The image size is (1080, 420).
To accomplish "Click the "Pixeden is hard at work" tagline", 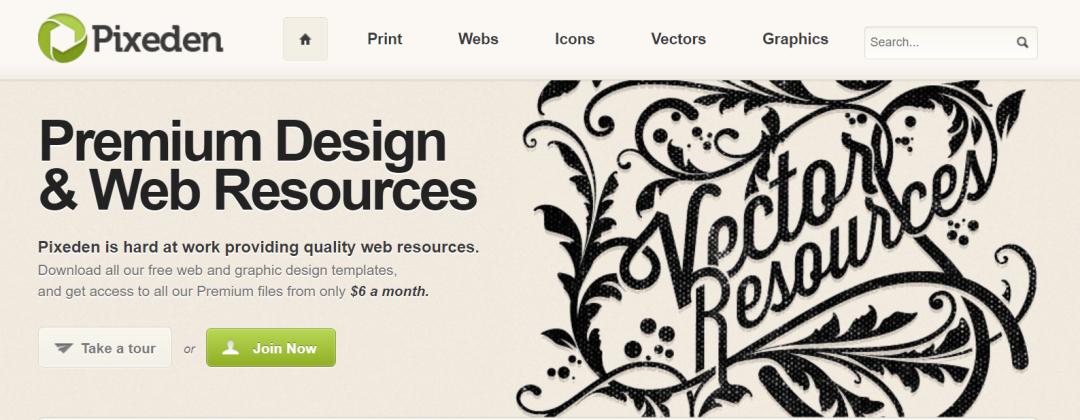I will (258, 247).
